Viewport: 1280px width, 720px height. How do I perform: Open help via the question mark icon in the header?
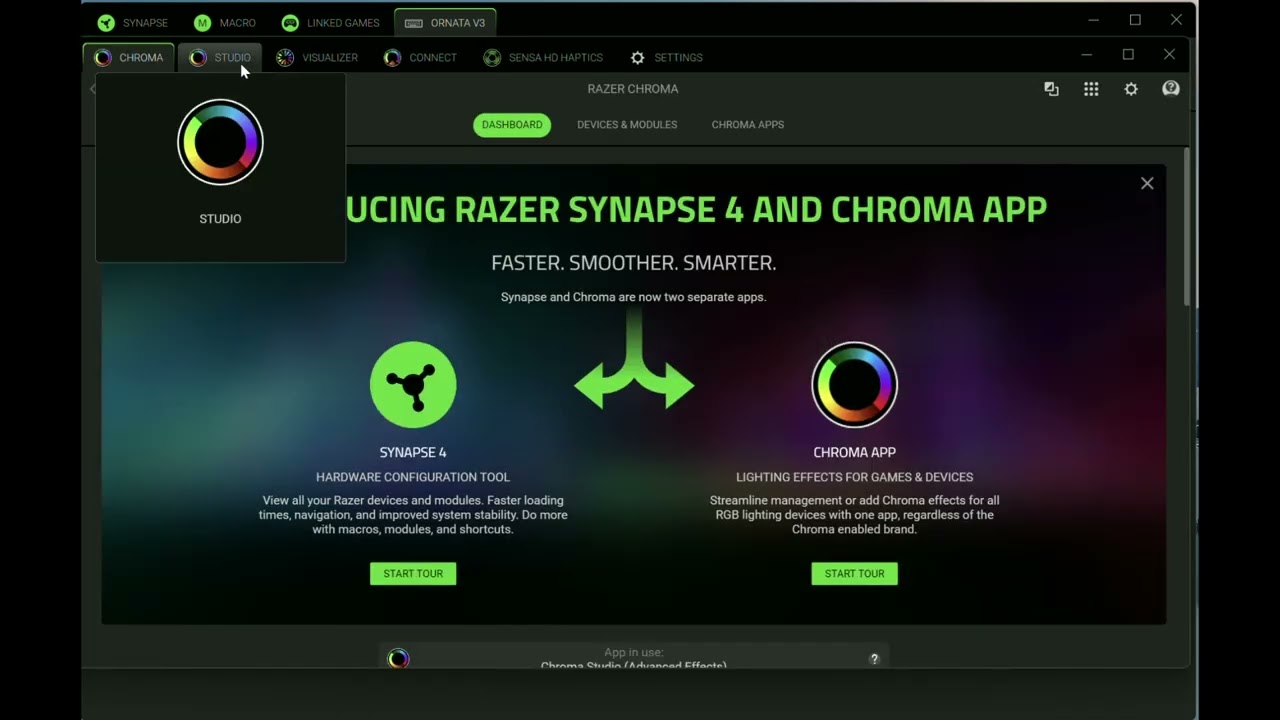(x=1171, y=89)
